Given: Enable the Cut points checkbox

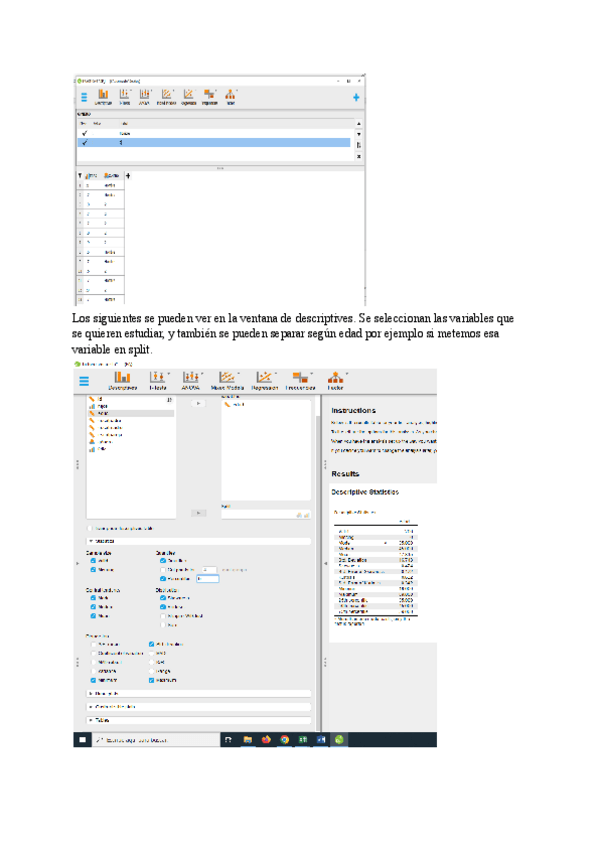Looking at the screenshot, I should pos(163,569).
